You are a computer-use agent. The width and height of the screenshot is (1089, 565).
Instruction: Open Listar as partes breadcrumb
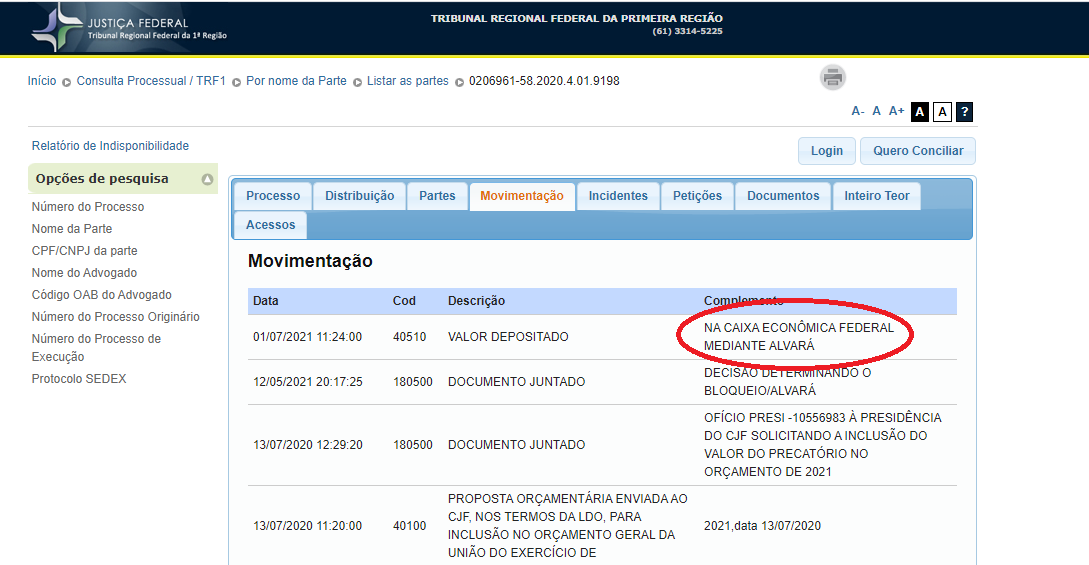pos(407,81)
